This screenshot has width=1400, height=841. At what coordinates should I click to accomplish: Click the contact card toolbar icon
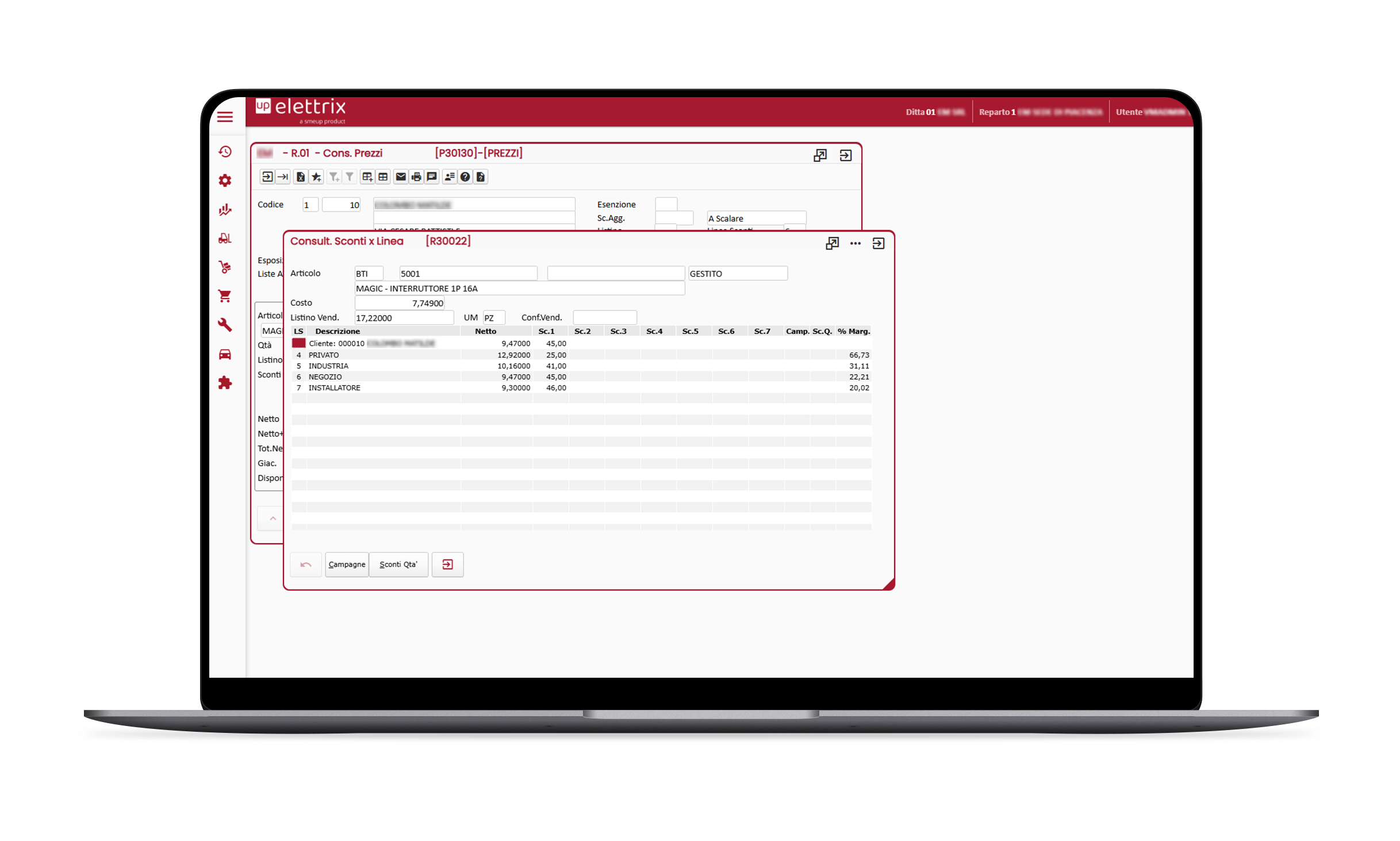450,177
